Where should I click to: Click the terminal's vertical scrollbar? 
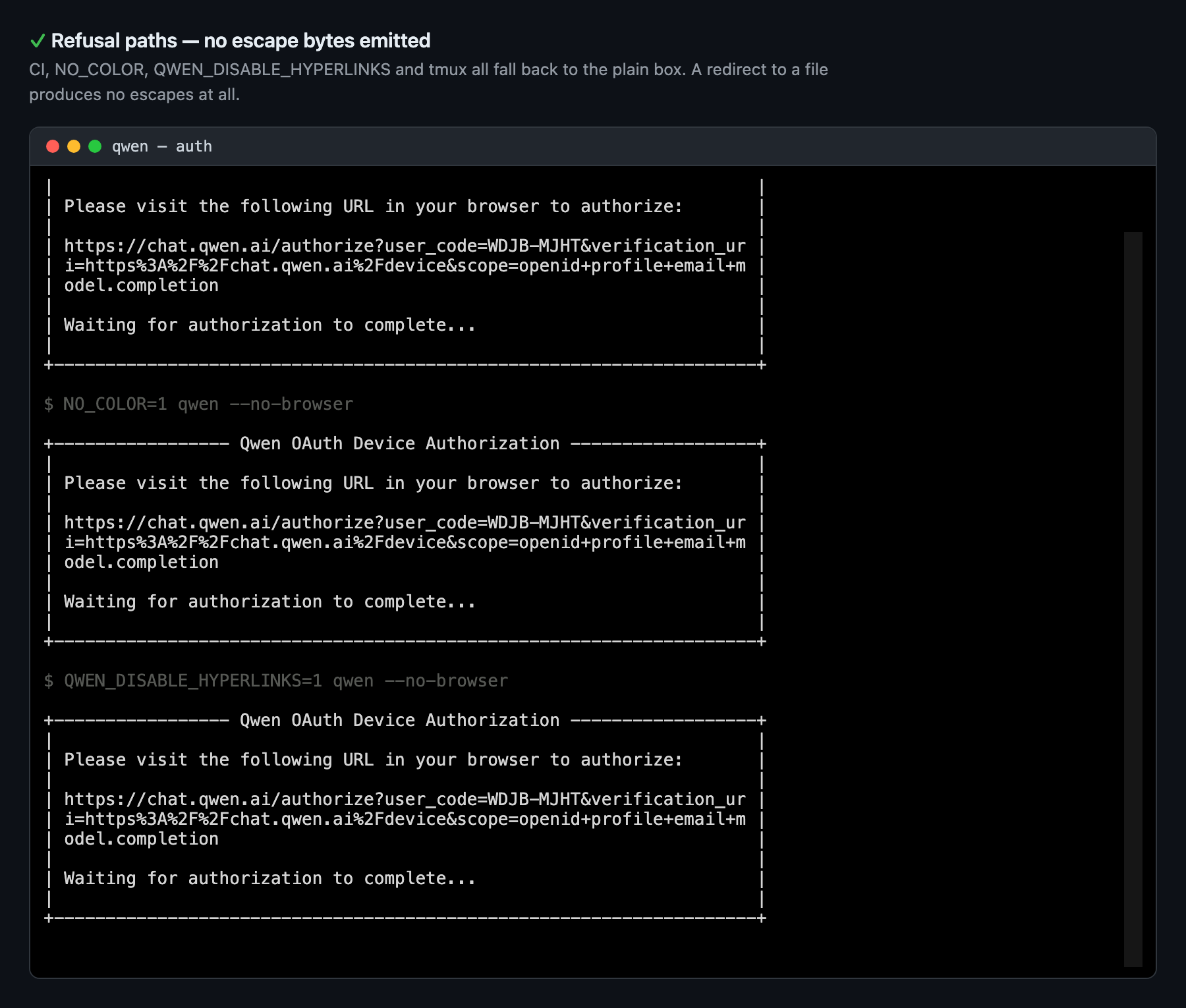1133,599
